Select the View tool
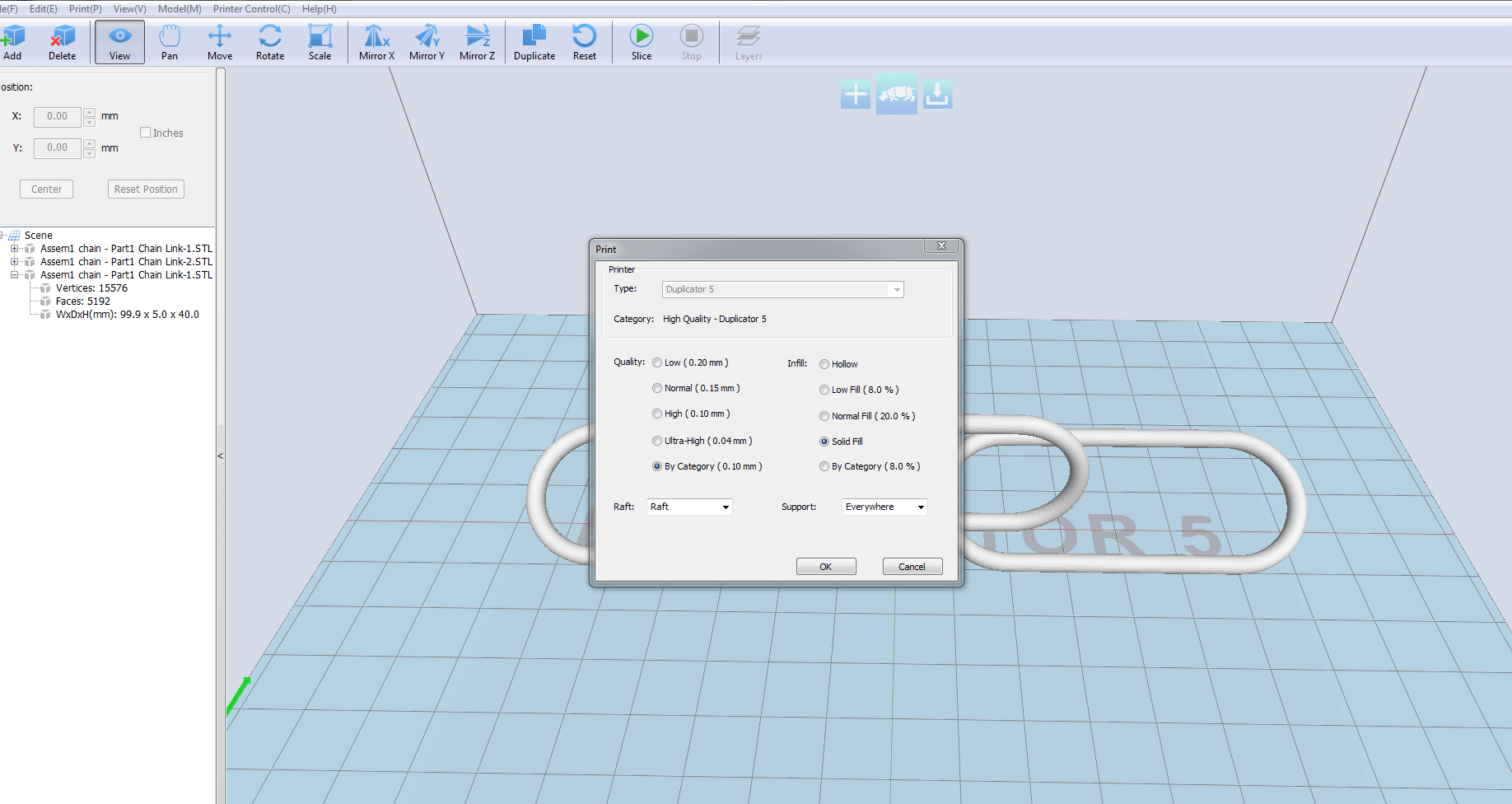 [x=119, y=42]
